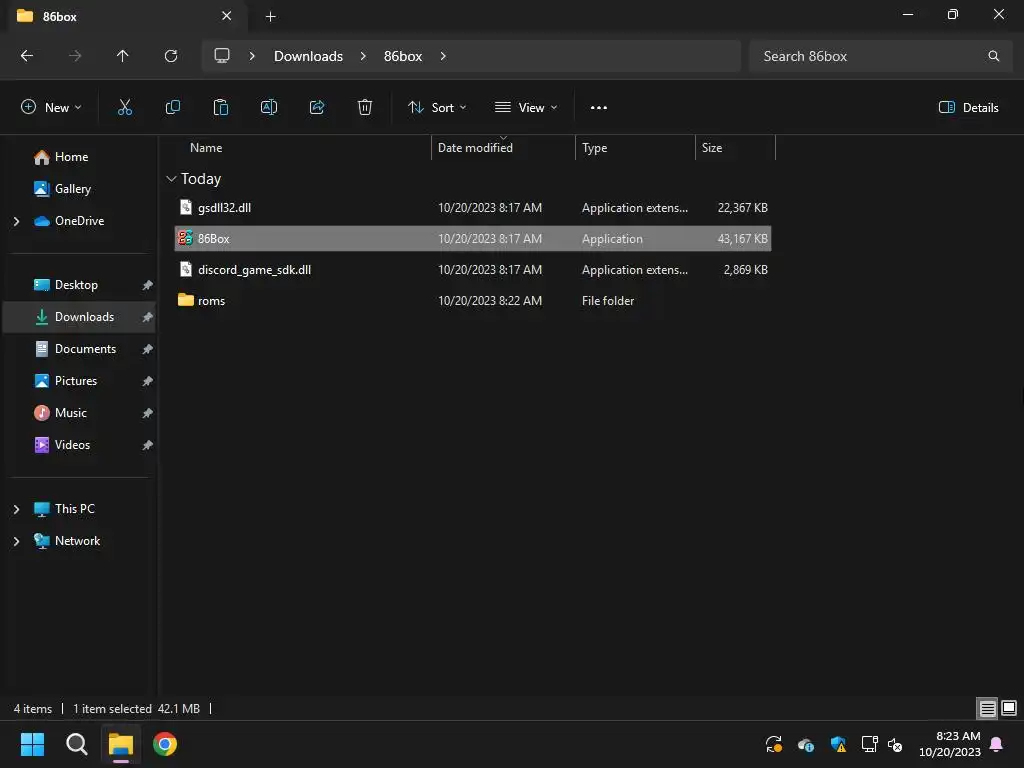1024x768 pixels.
Task: Go up one folder level arrow
Action: 123,56
